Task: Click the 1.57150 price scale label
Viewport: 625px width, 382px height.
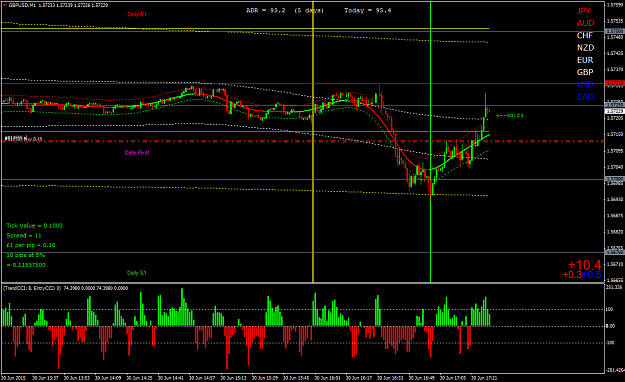Action: tap(615, 134)
